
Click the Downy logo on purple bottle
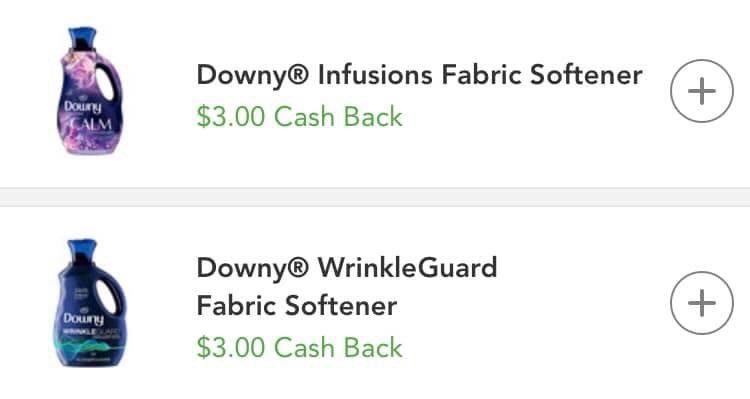[x=83, y=107]
